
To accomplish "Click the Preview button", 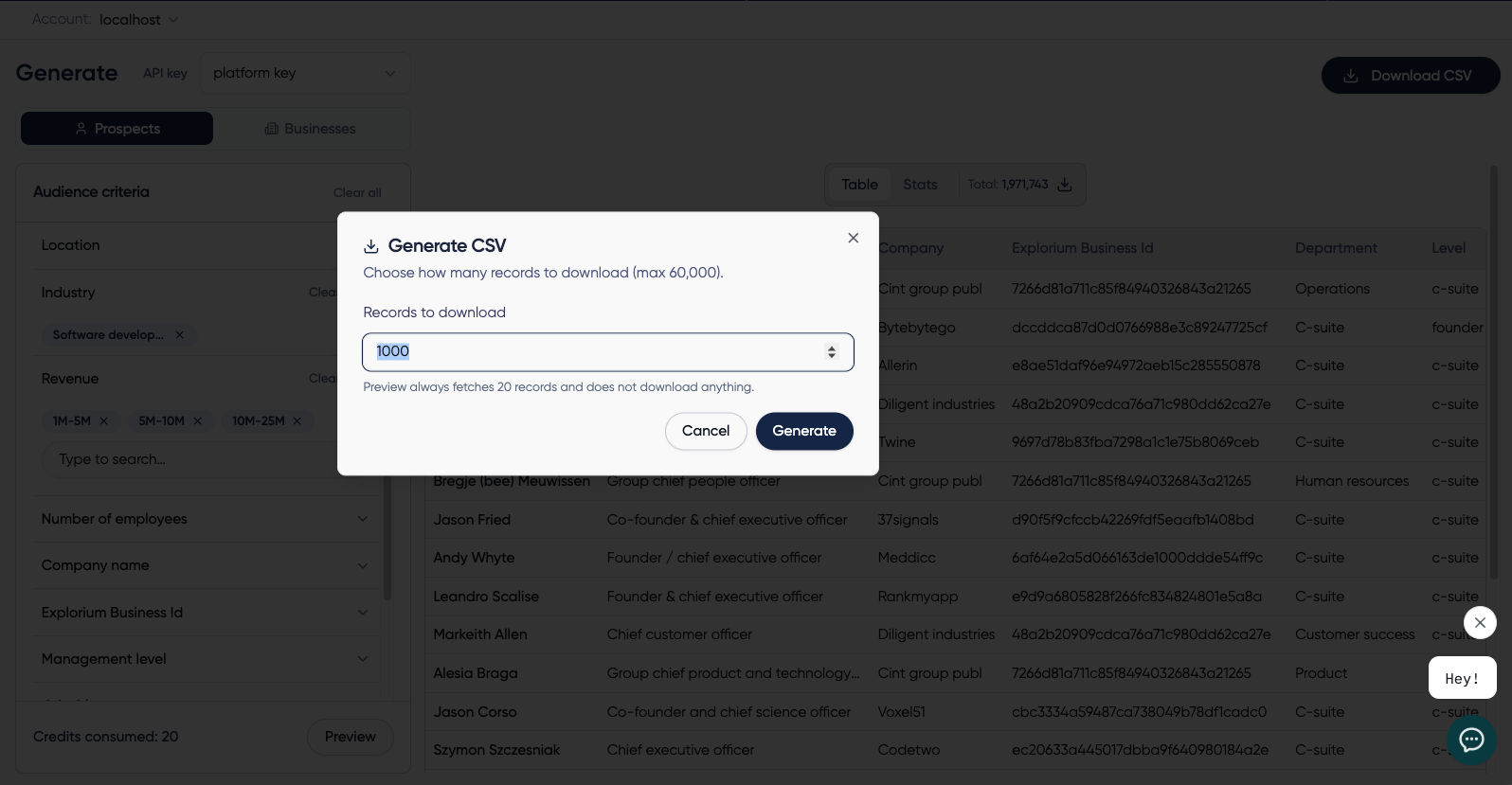I will pos(351,737).
